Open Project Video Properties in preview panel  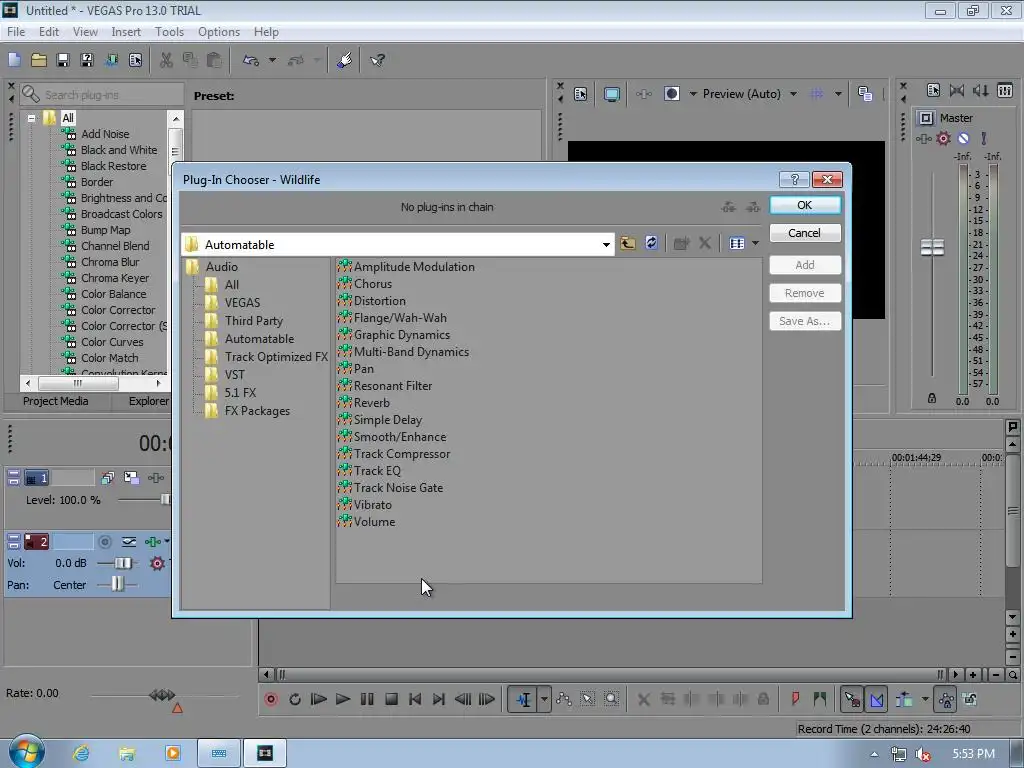coord(581,94)
